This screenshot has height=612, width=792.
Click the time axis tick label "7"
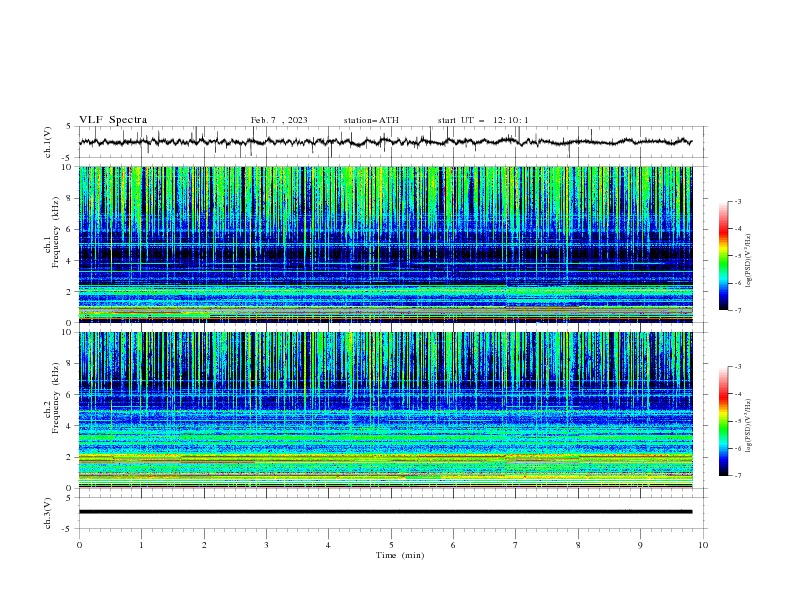pyautogui.click(x=516, y=545)
